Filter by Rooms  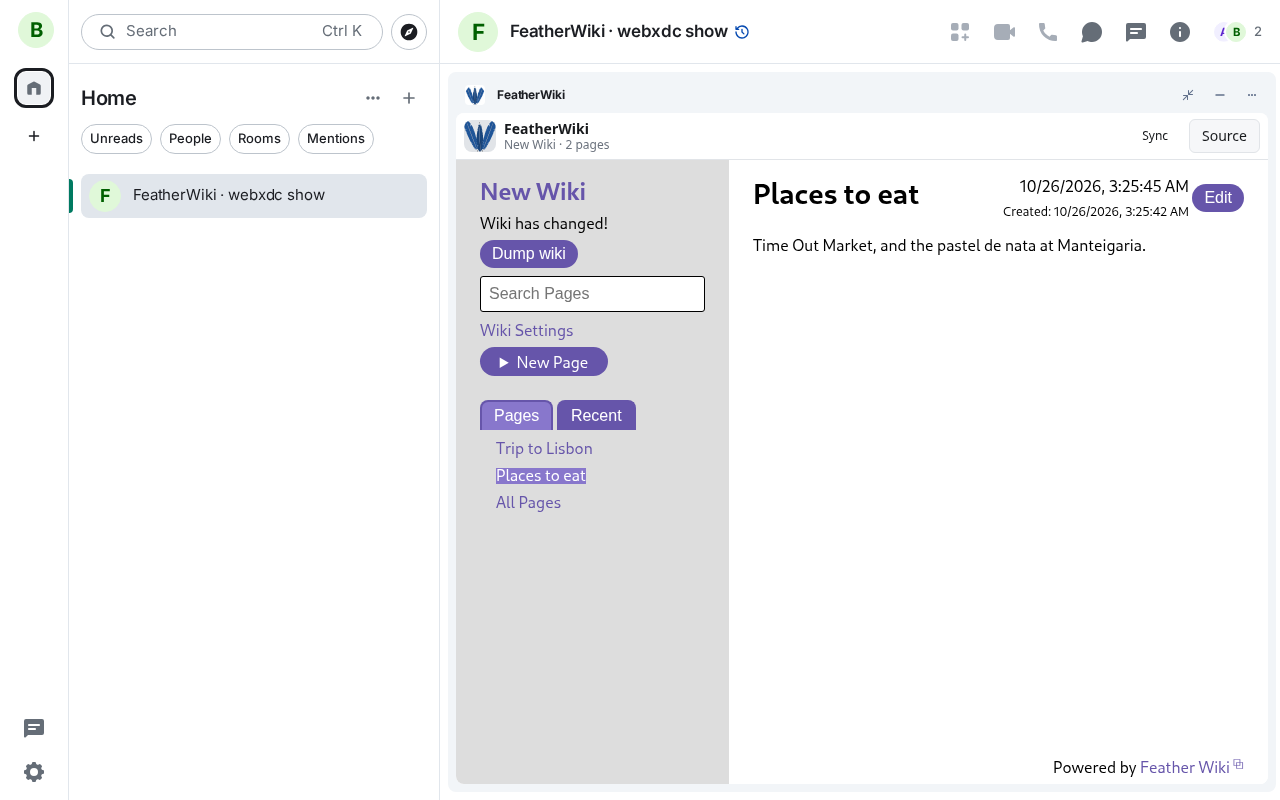click(x=259, y=139)
